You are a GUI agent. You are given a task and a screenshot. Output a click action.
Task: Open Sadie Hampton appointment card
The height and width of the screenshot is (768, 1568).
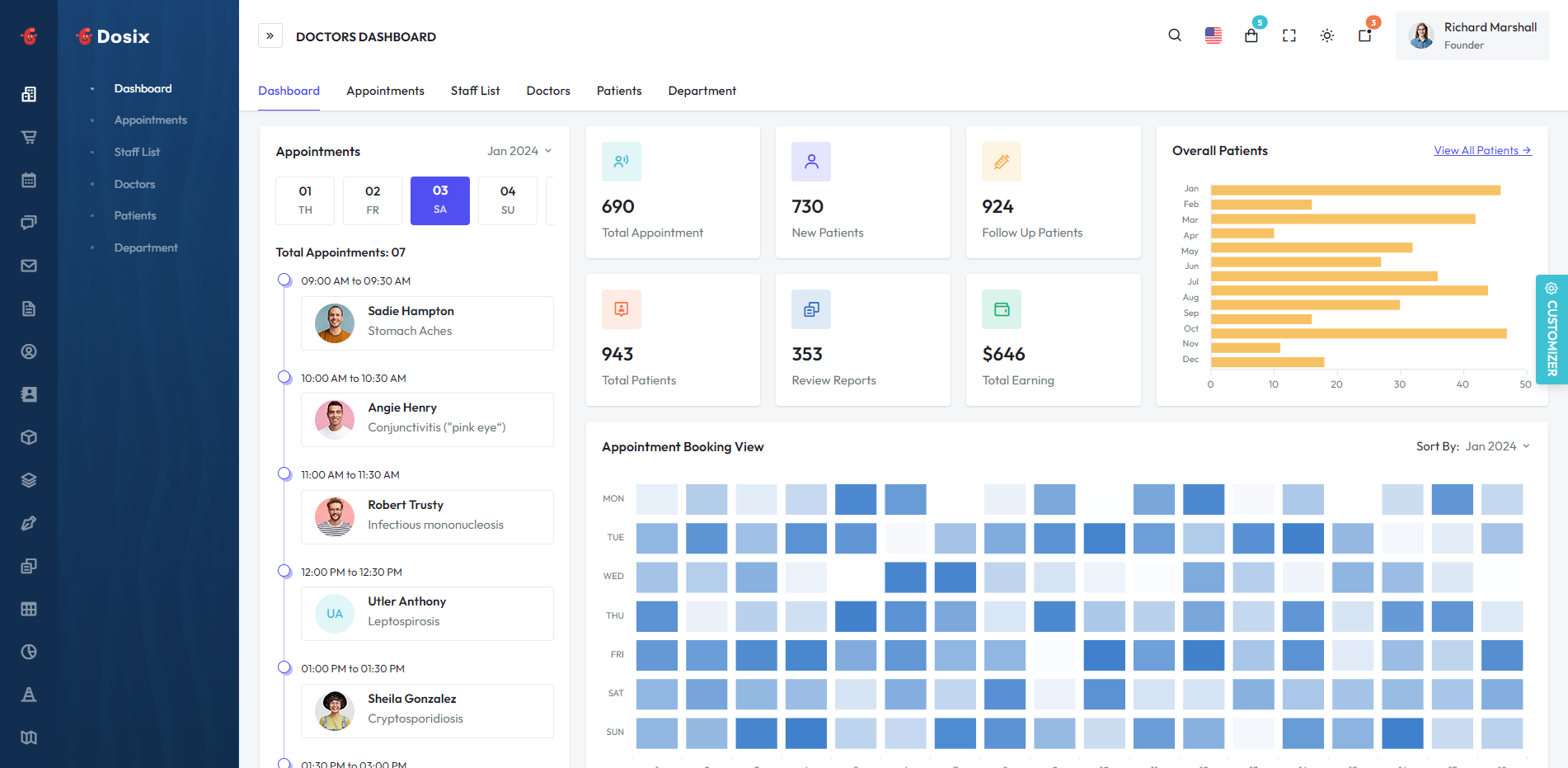click(427, 323)
